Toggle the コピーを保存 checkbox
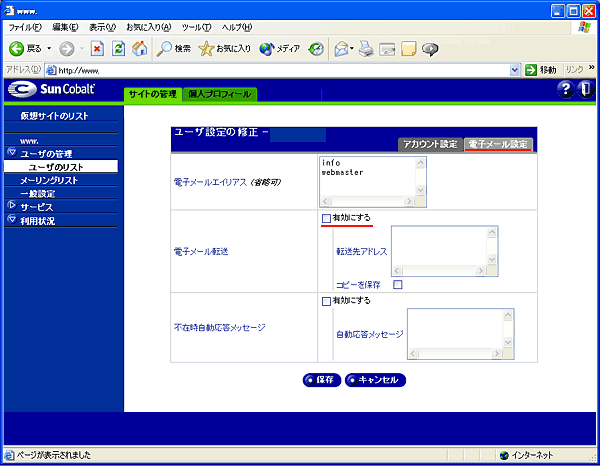Viewport: 600px width, 466px height. [x=398, y=285]
